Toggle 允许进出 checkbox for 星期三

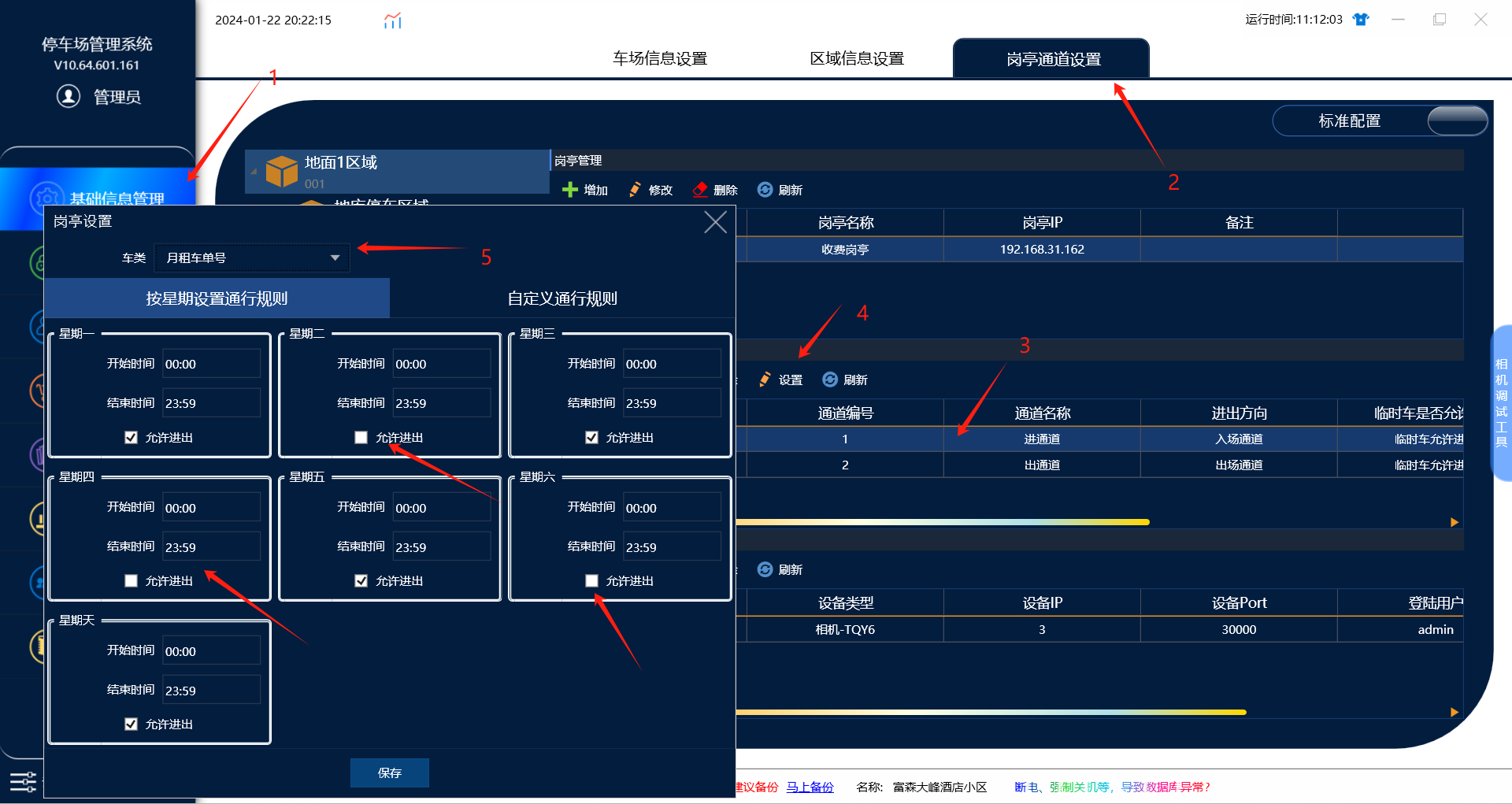pyautogui.click(x=591, y=437)
